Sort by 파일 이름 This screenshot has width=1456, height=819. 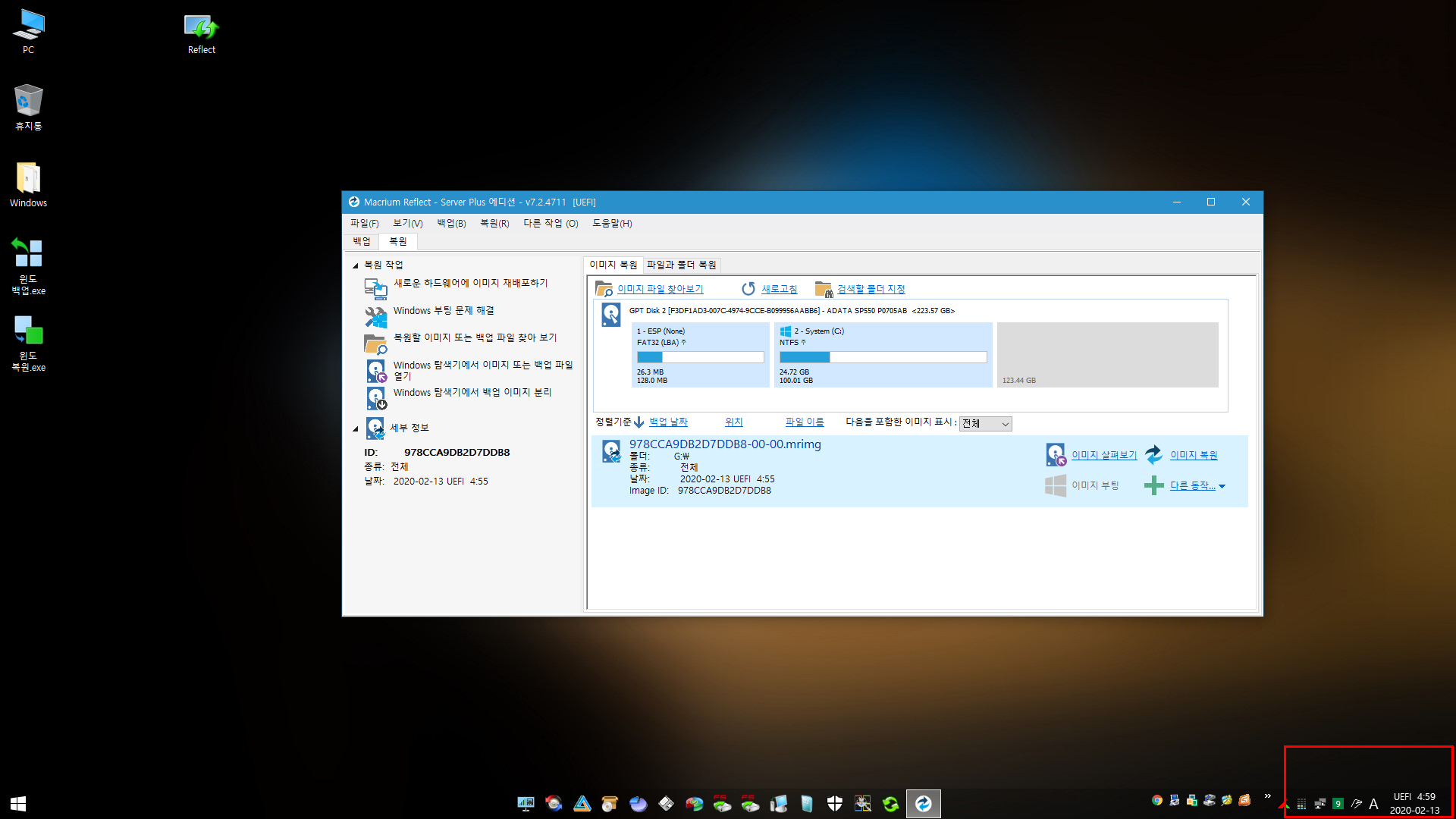[x=805, y=422]
